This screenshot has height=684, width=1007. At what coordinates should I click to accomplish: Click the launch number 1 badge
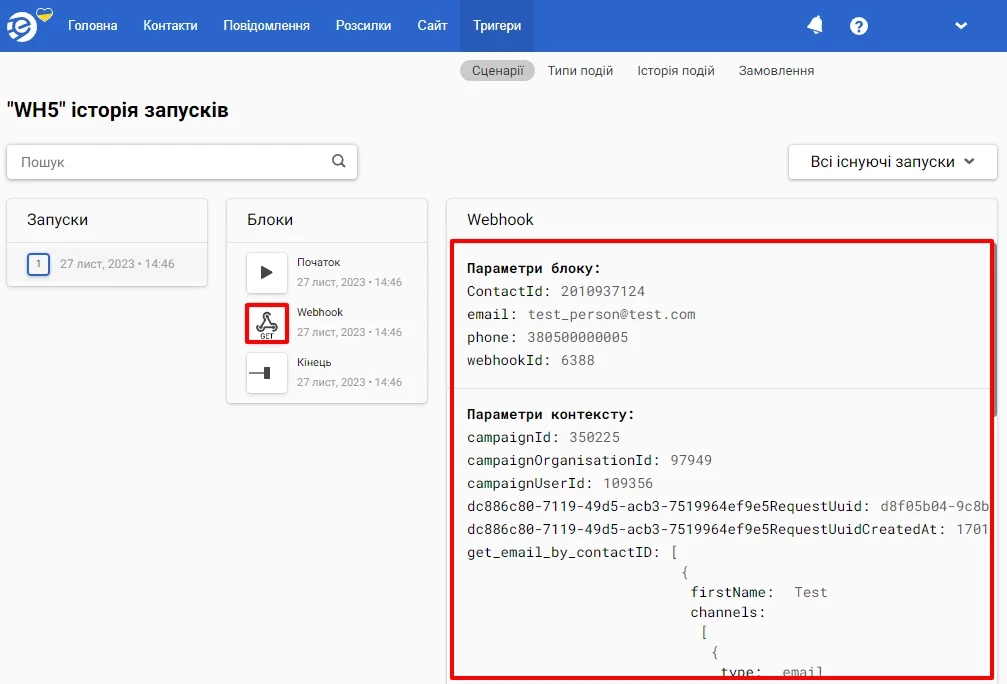[39, 264]
